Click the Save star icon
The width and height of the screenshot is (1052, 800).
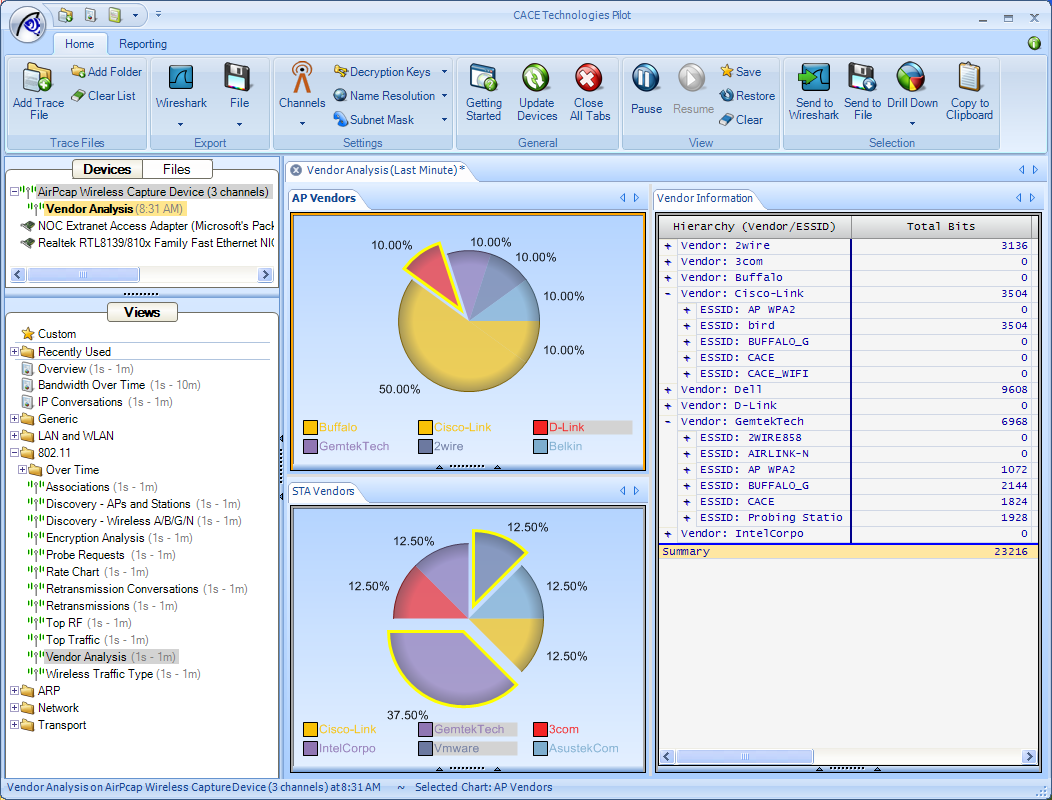tap(727, 71)
